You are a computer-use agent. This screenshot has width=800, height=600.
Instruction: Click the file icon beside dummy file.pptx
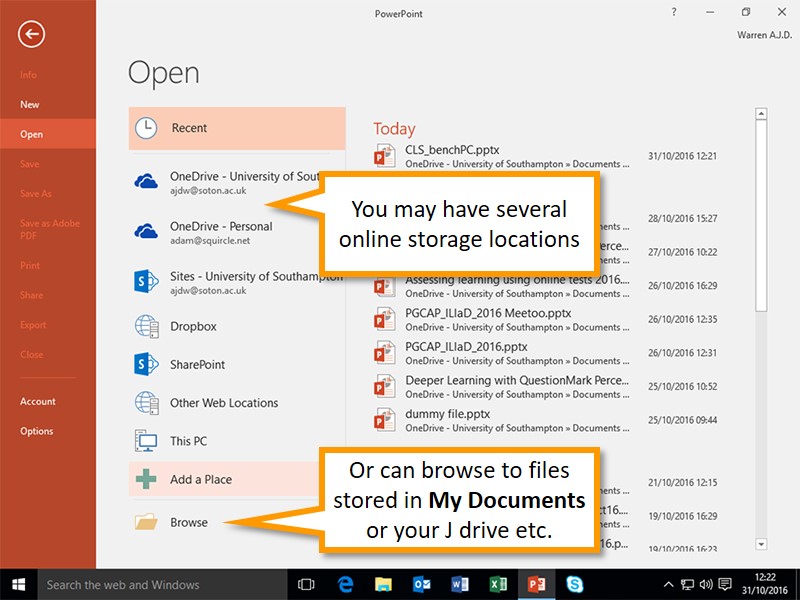coord(385,420)
